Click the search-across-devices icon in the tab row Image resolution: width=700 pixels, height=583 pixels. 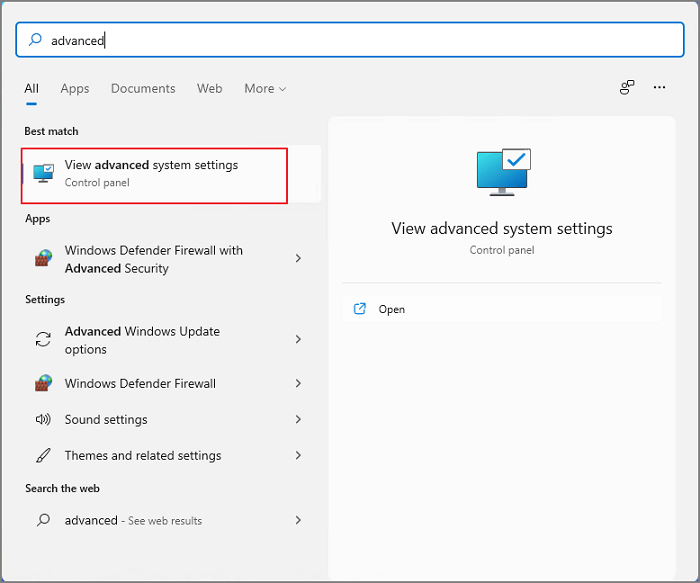(x=627, y=88)
